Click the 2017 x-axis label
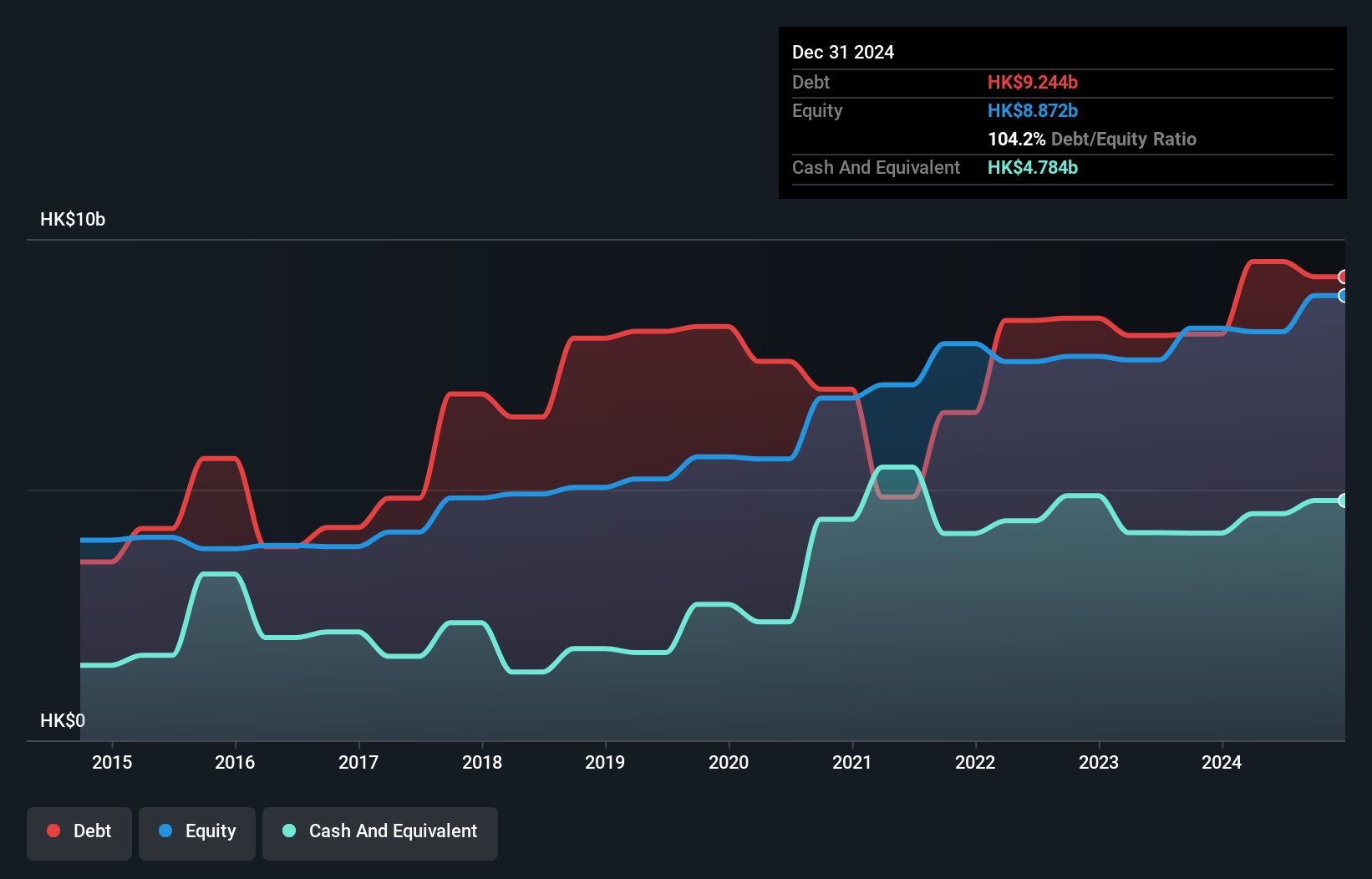 [x=358, y=762]
